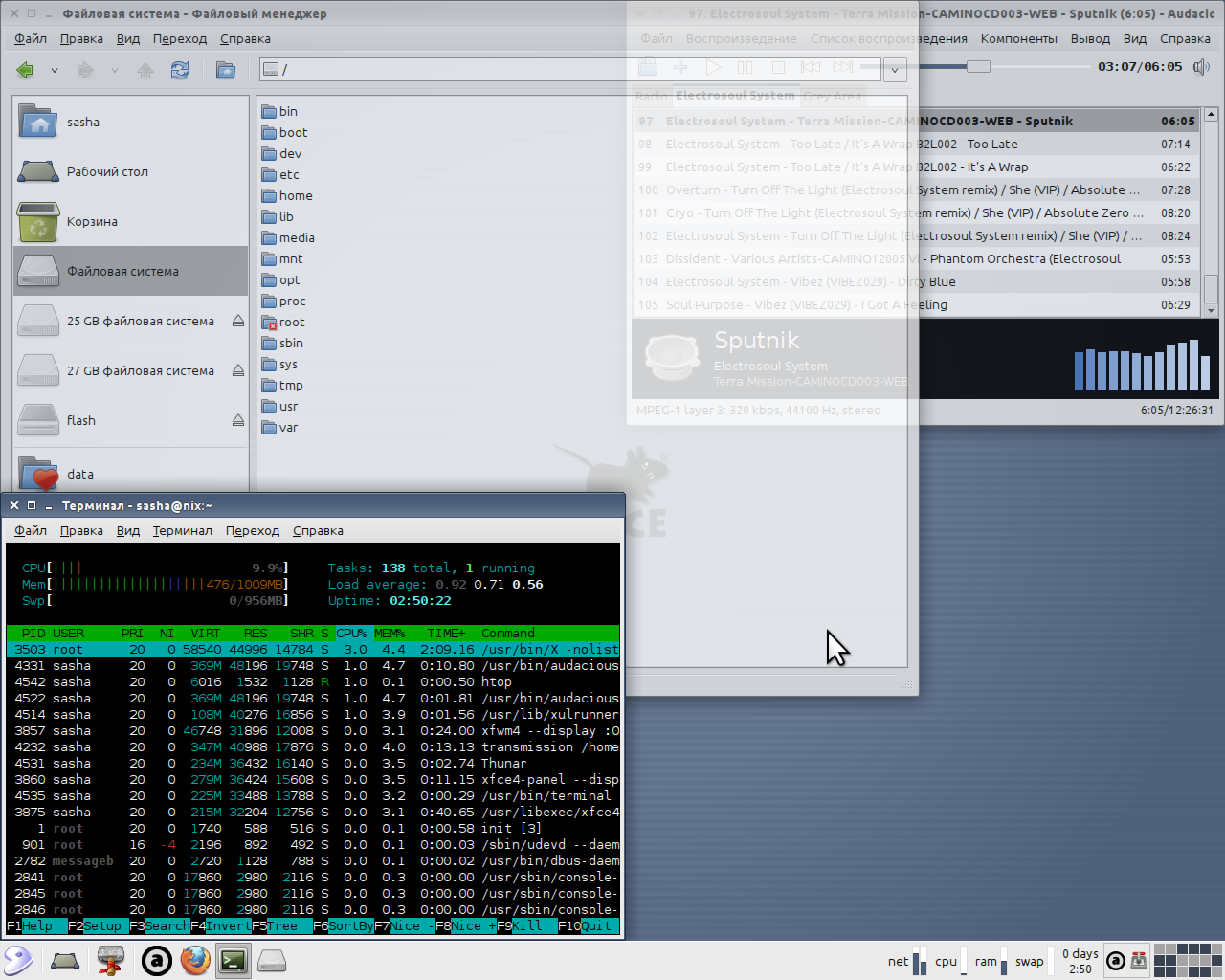Open Рабочий стол in Thunar sidebar
Image resolution: width=1225 pixels, height=980 pixels.
point(131,172)
